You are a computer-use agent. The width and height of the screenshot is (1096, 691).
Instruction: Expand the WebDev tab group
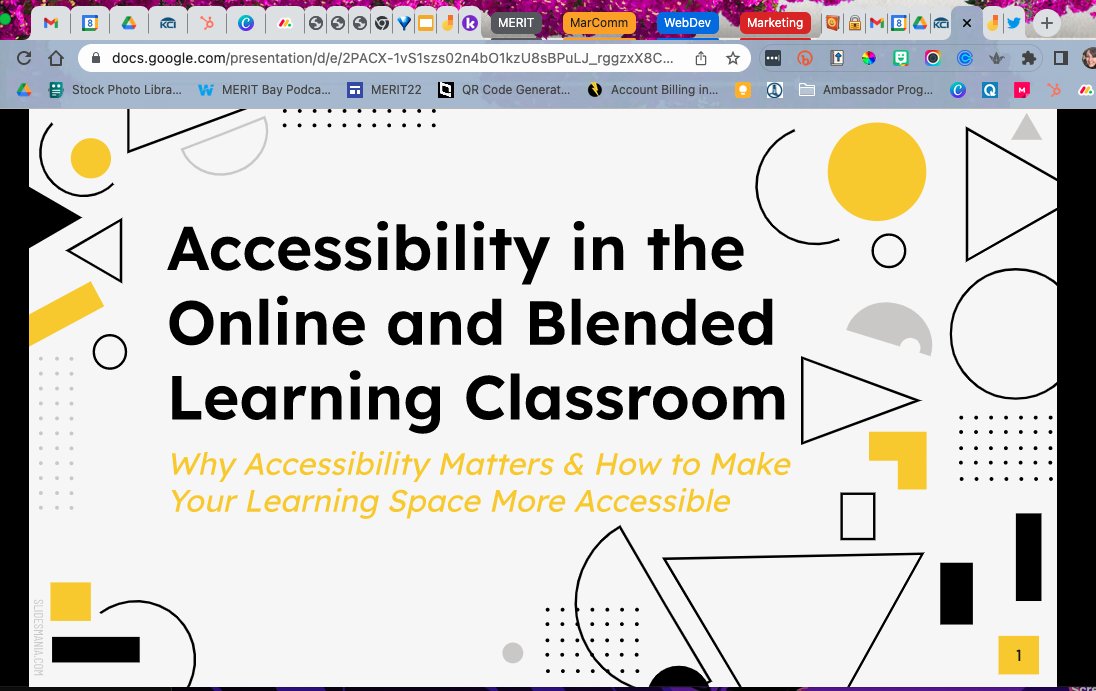pyautogui.click(x=687, y=23)
